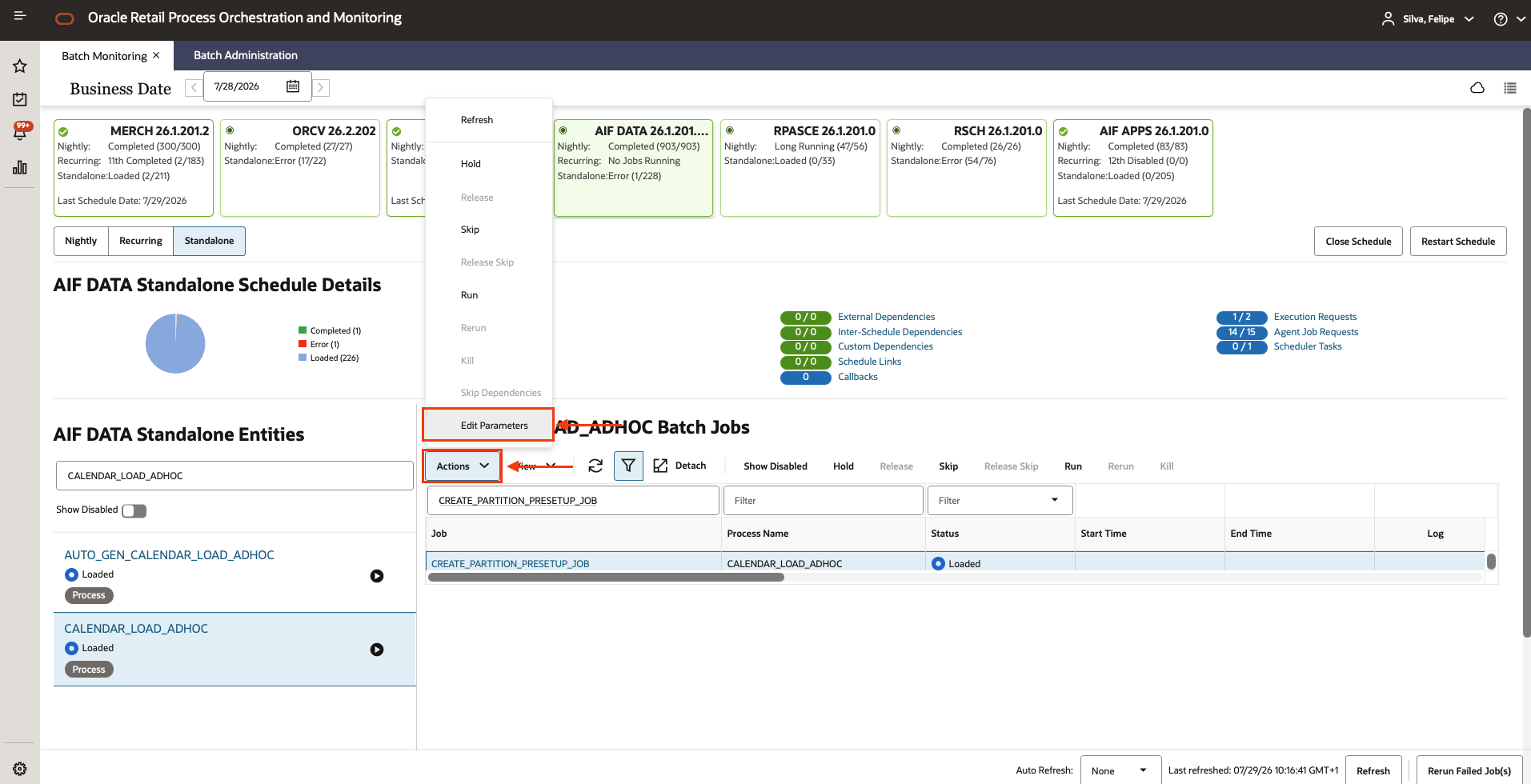Click the user profile icon

(x=1389, y=18)
